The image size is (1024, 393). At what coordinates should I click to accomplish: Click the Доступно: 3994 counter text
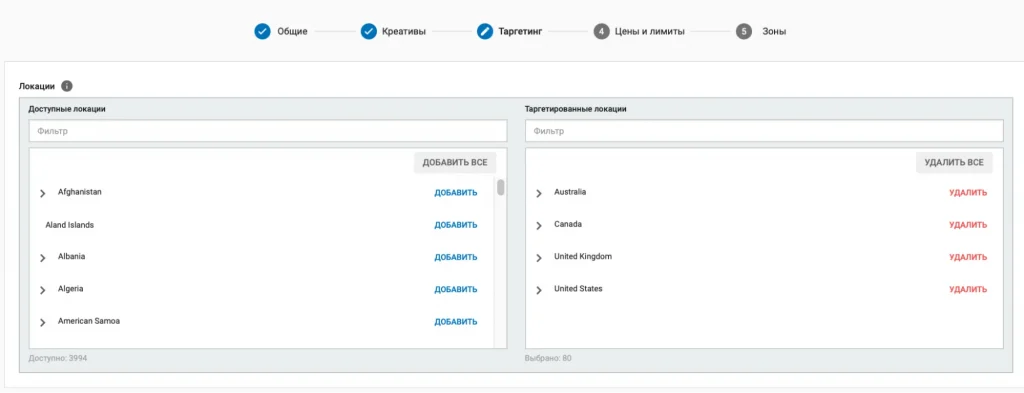point(57,358)
